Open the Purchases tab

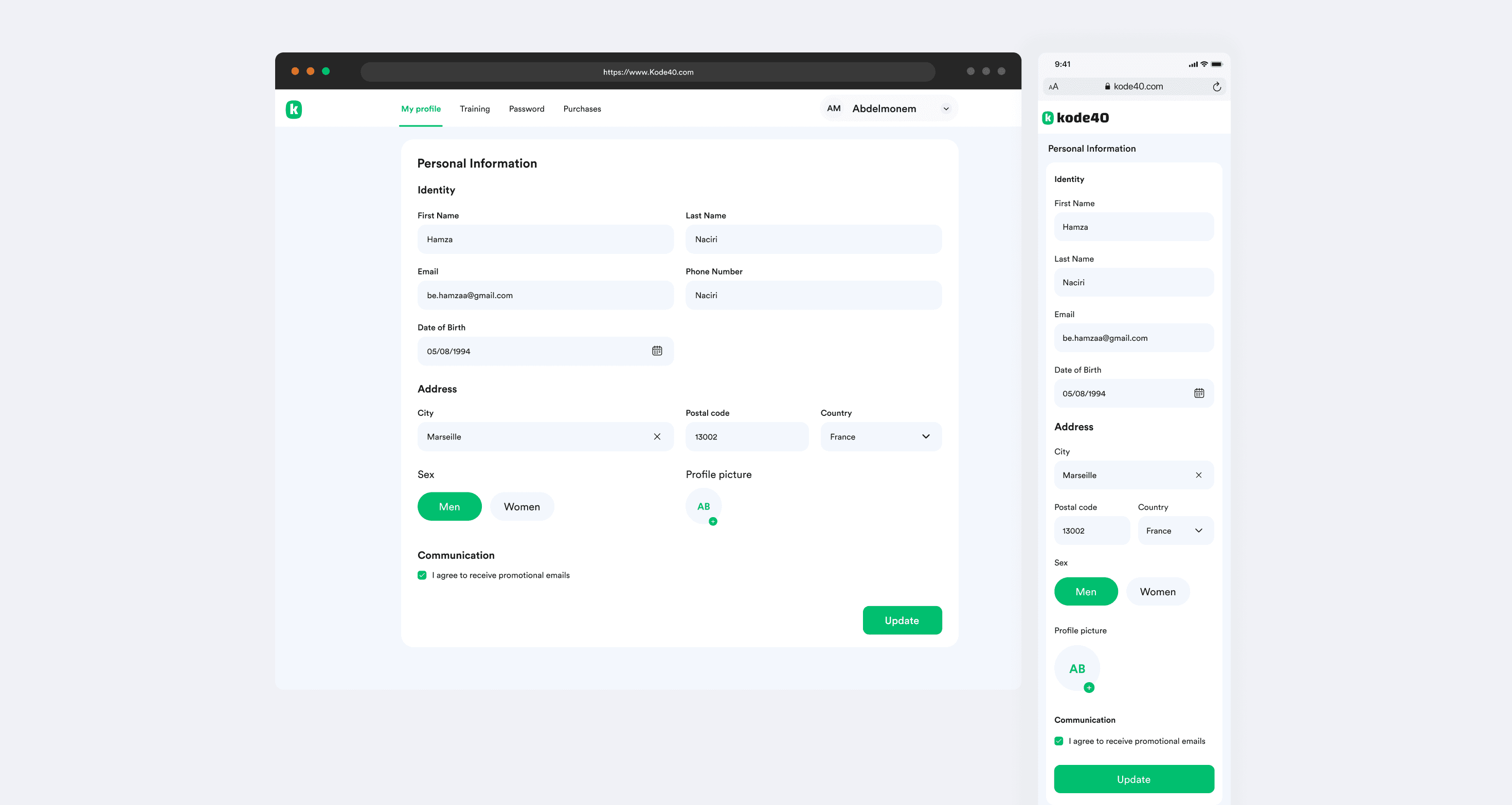click(582, 109)
